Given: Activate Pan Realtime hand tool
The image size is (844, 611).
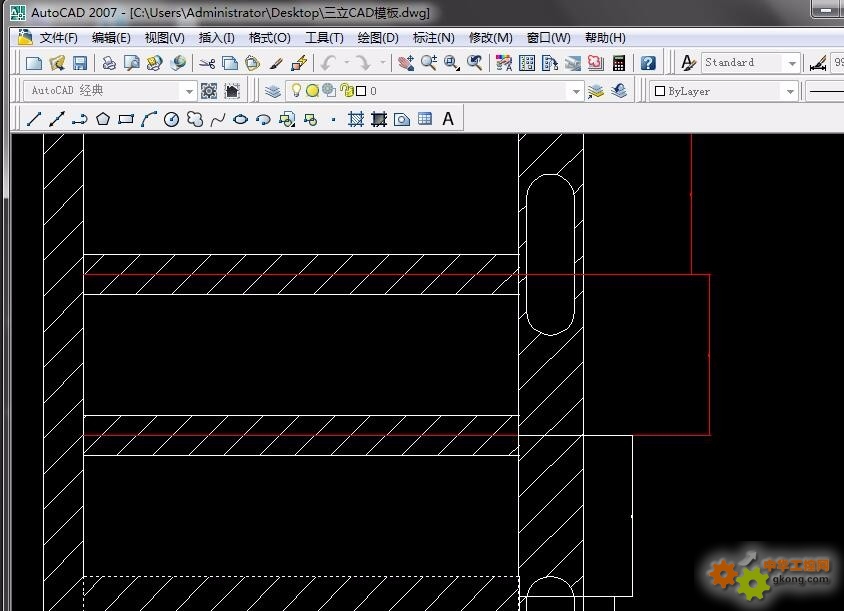Looking at the screenshot, I should tap(406, 64).
